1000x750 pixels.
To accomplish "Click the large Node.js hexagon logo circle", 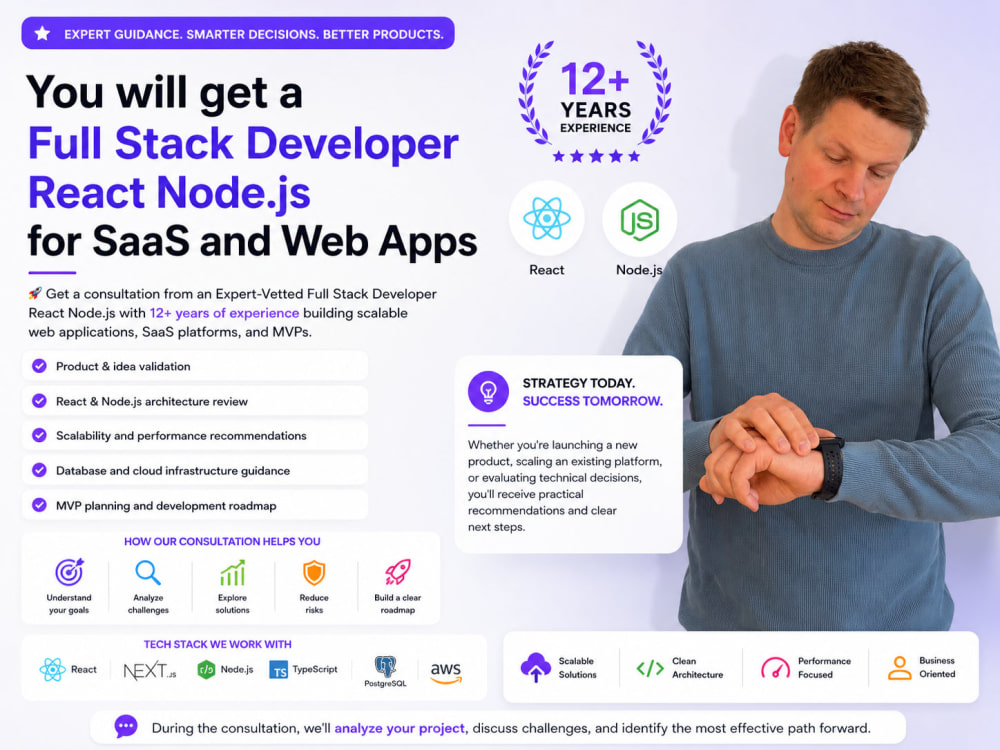I will click(639, 219).
